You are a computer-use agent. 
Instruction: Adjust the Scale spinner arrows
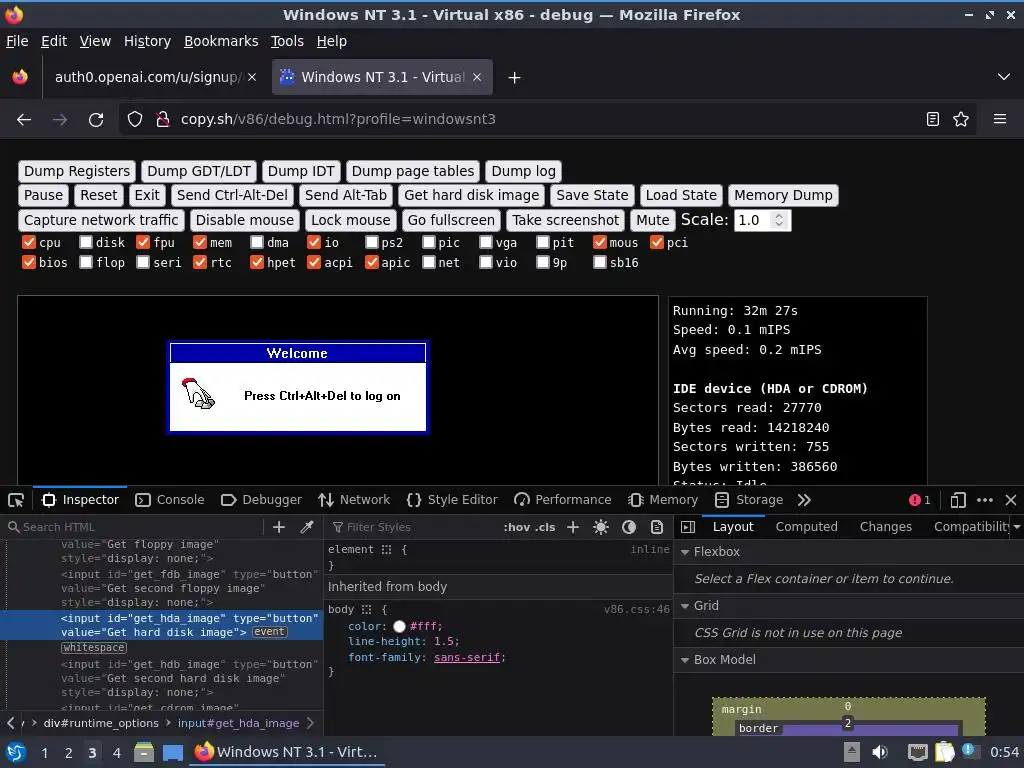778,220
